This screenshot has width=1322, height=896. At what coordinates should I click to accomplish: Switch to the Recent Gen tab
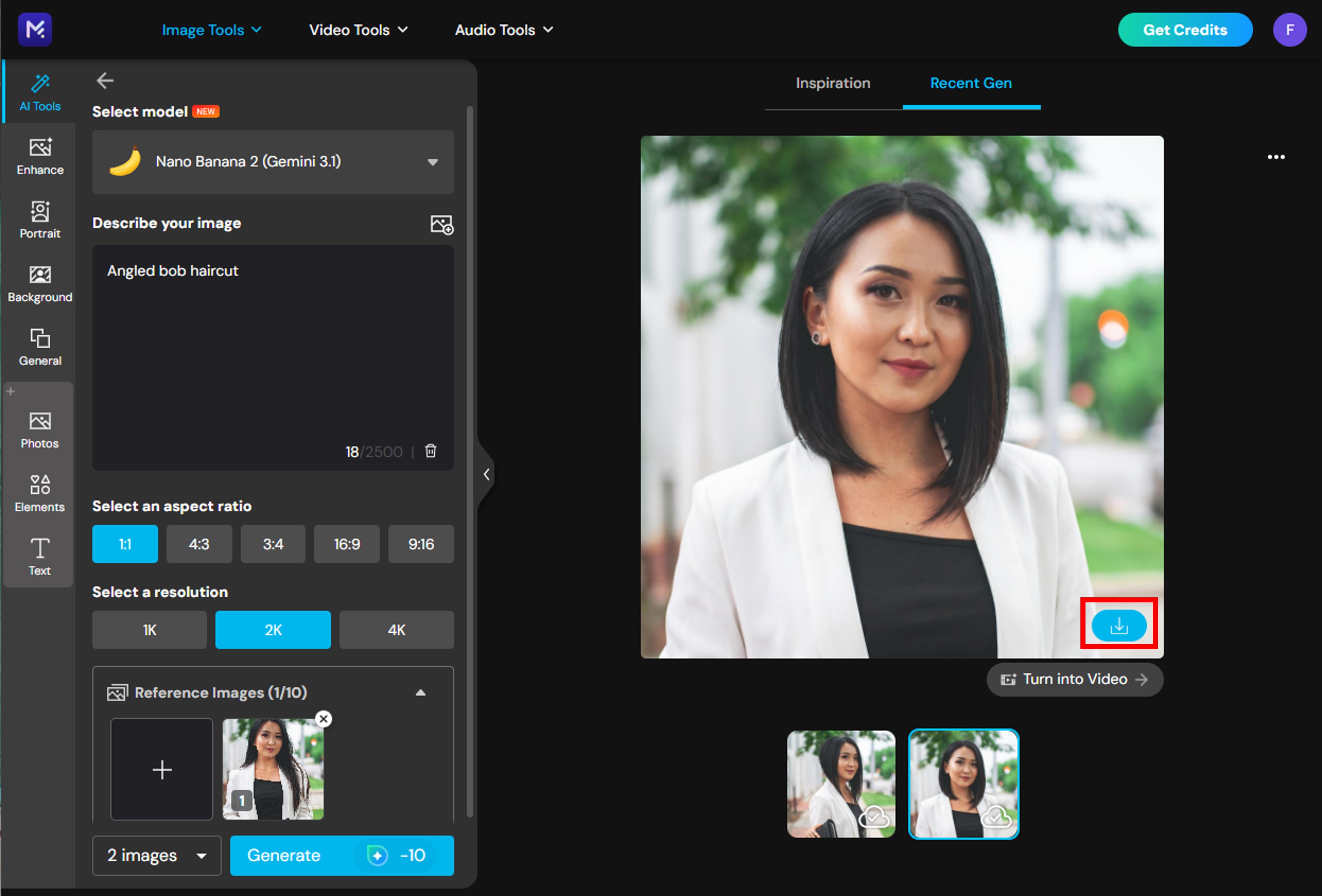click(970, 83)
